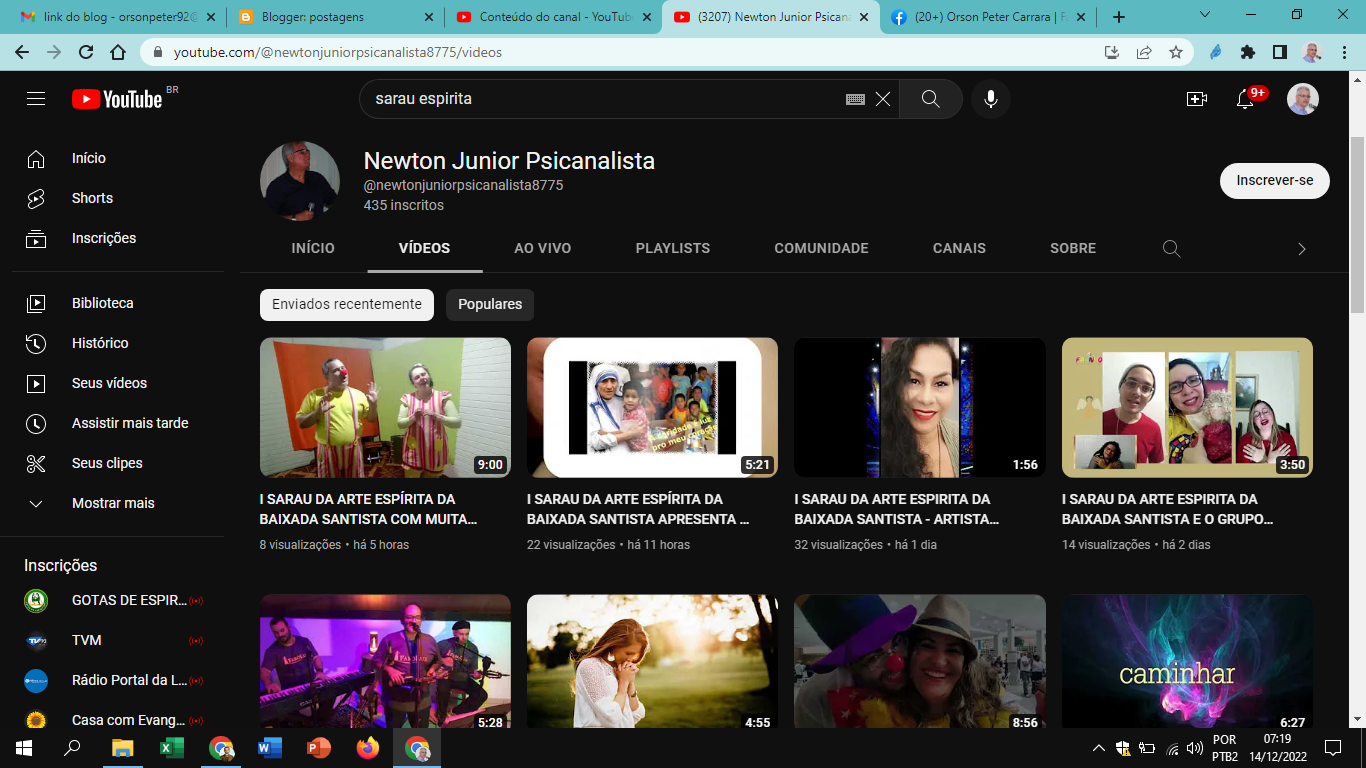Screen dimensions: 1366x768
Task: Open the notifications bell
Action: [x=1245, y=99]
